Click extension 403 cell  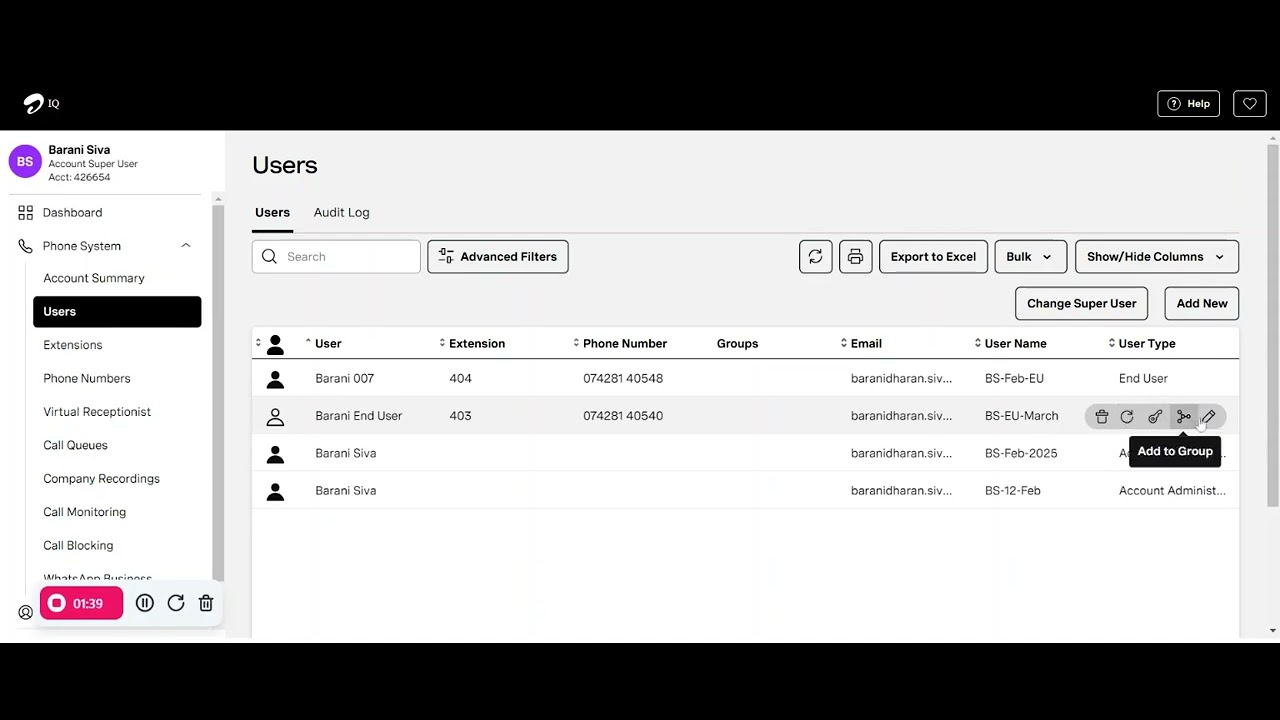click(460, 416)
